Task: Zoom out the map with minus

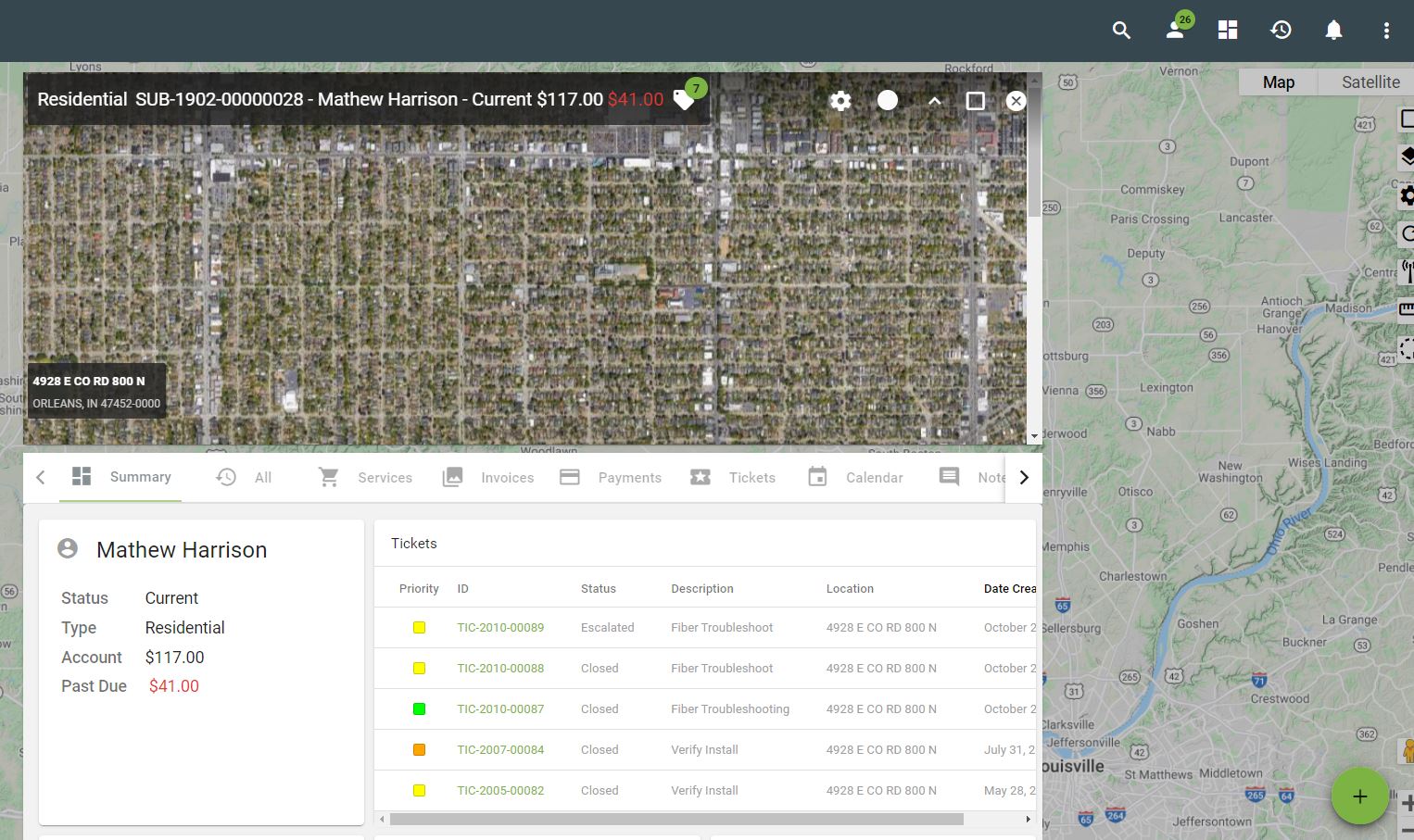Action: coord(1408,831)
